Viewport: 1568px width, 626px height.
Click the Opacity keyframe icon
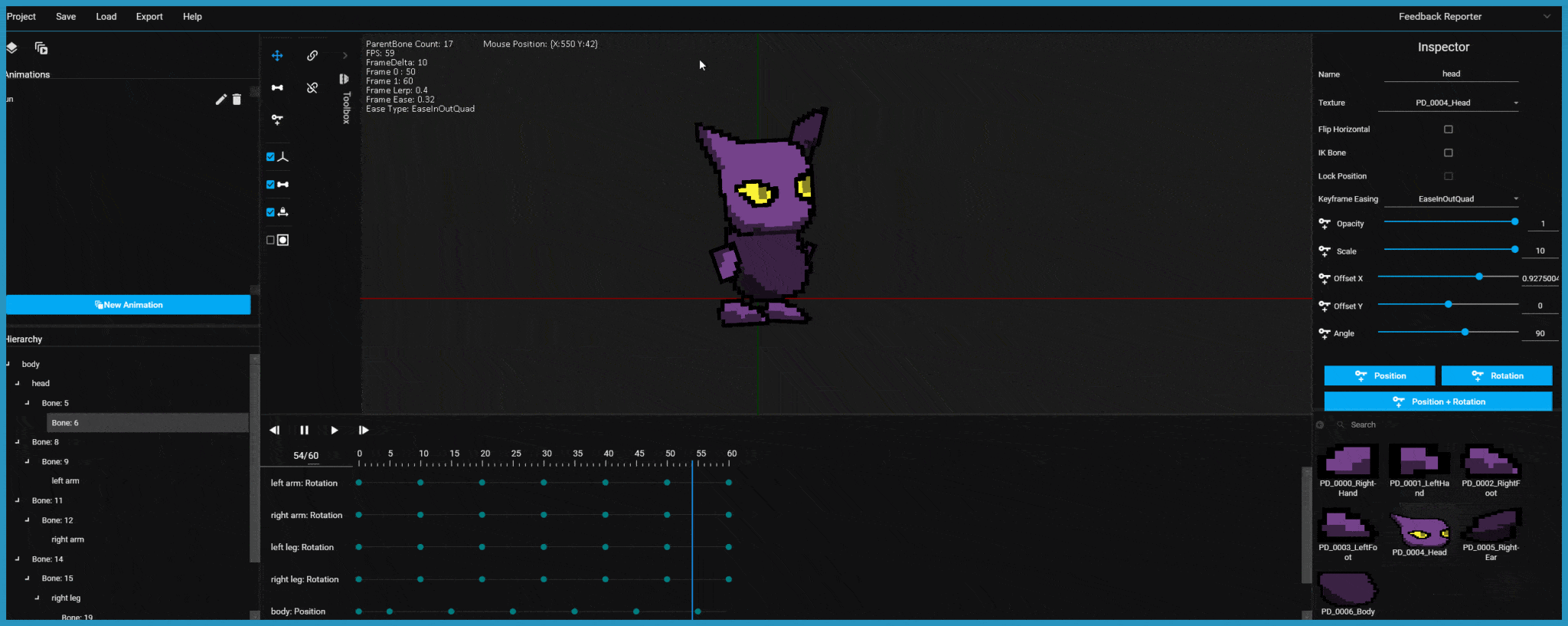pyautogui.click(x=1325, y=224)
